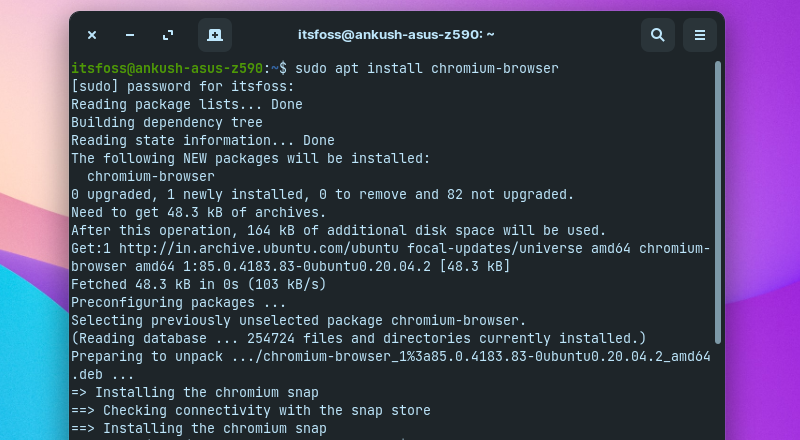
Task: Click the 'Checking connectivity with the snap store' line
Action: pyautogui.click(x=266, y=410)
